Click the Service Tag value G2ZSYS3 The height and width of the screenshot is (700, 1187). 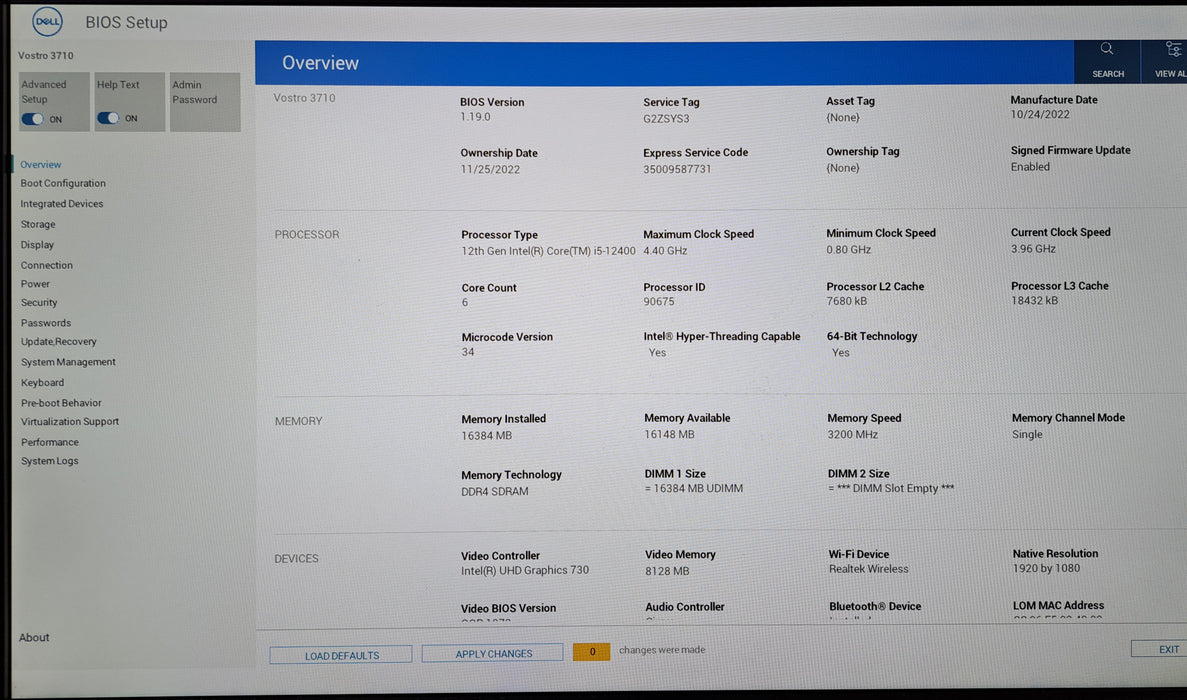pos(666,119)
